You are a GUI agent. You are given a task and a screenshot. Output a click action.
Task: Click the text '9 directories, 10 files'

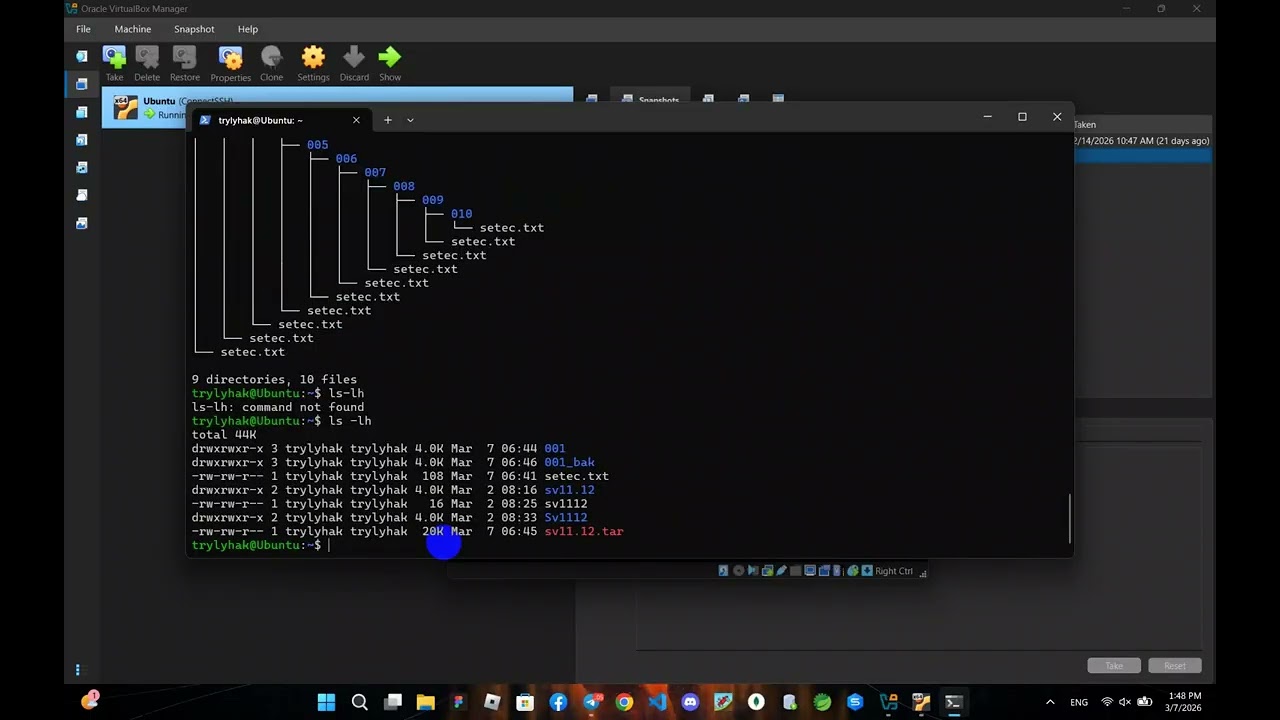pyautogui.click(x=274, y=379)
